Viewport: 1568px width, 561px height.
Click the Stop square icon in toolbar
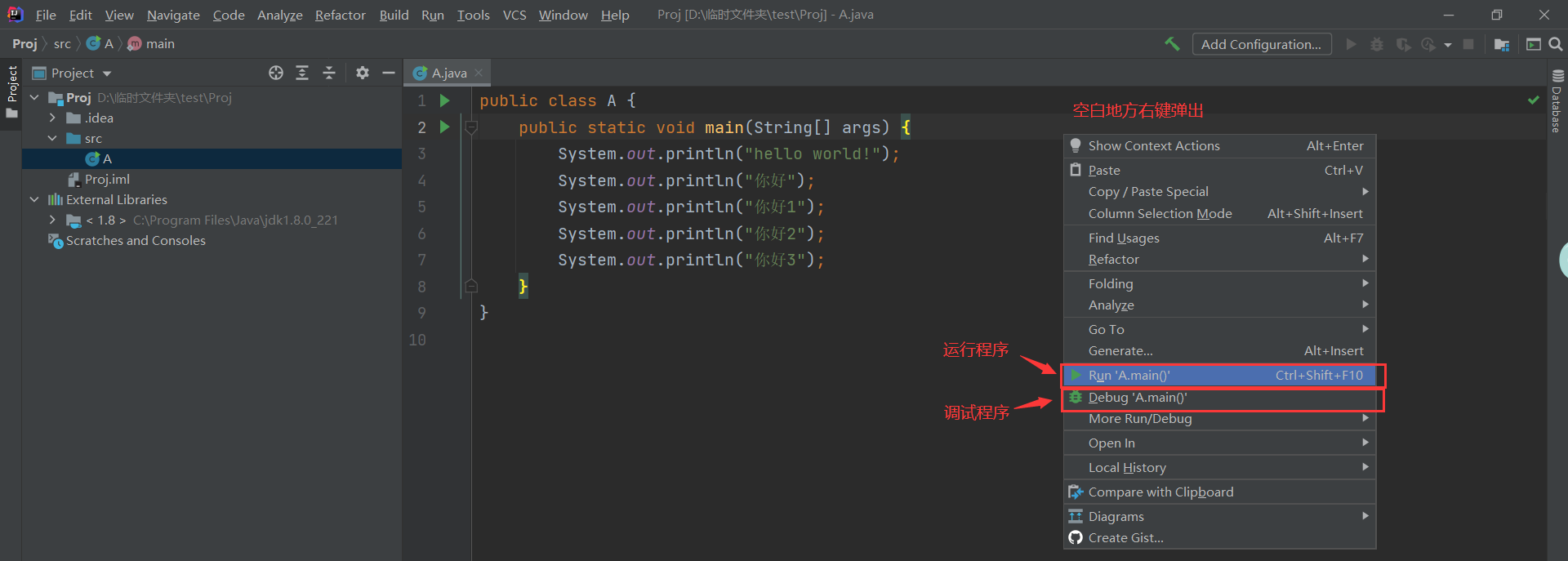1468,44
